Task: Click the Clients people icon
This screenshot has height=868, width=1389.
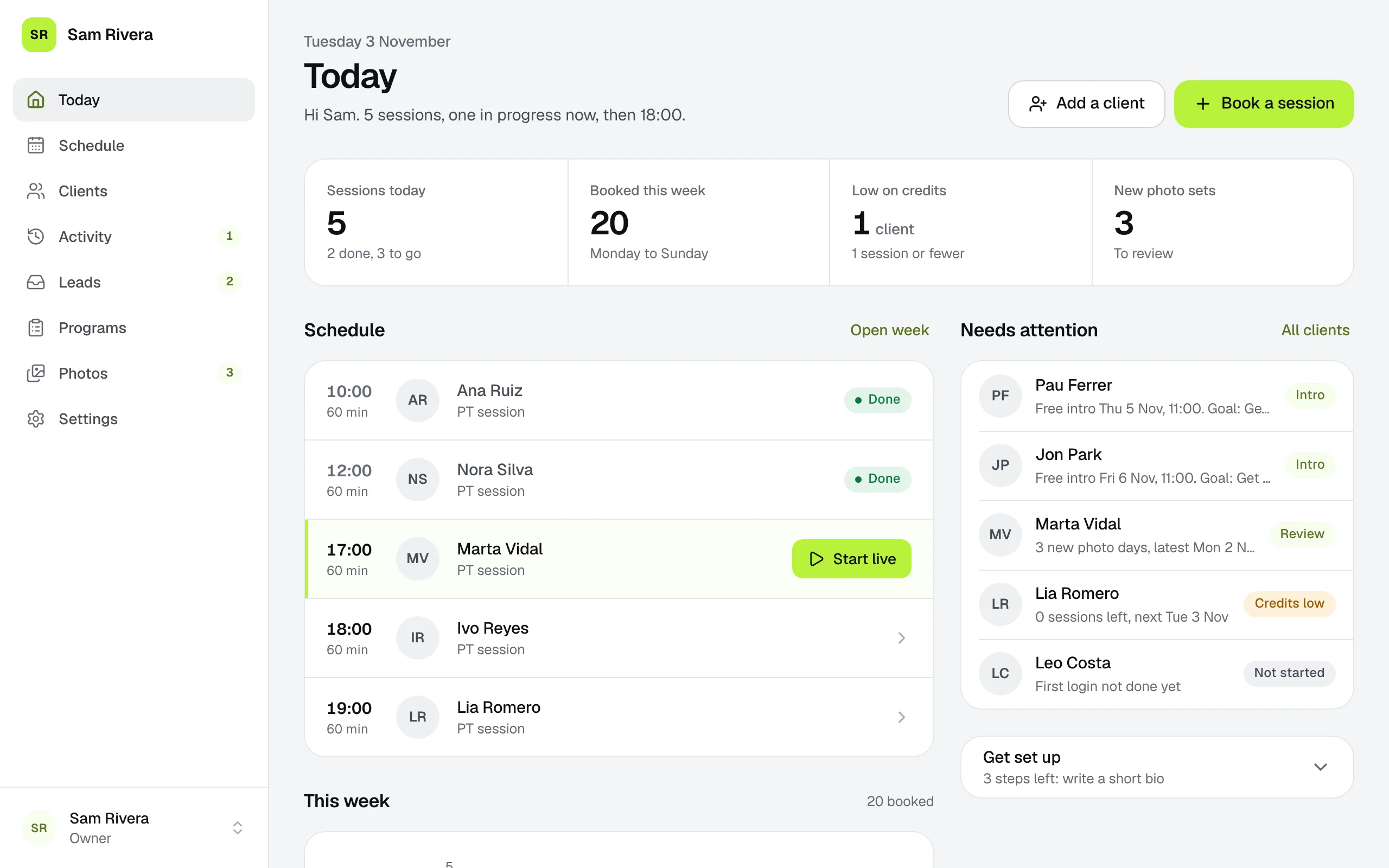Action: tap(36, 191)
